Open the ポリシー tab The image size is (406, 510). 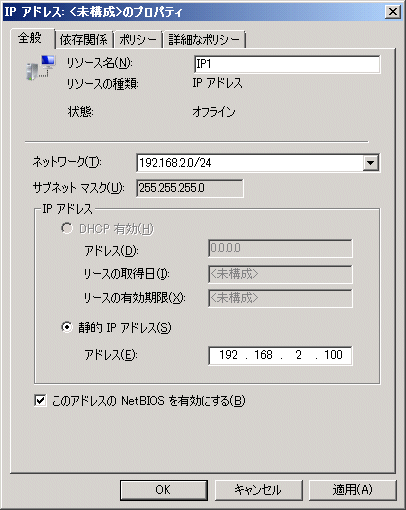coord(138,40)
